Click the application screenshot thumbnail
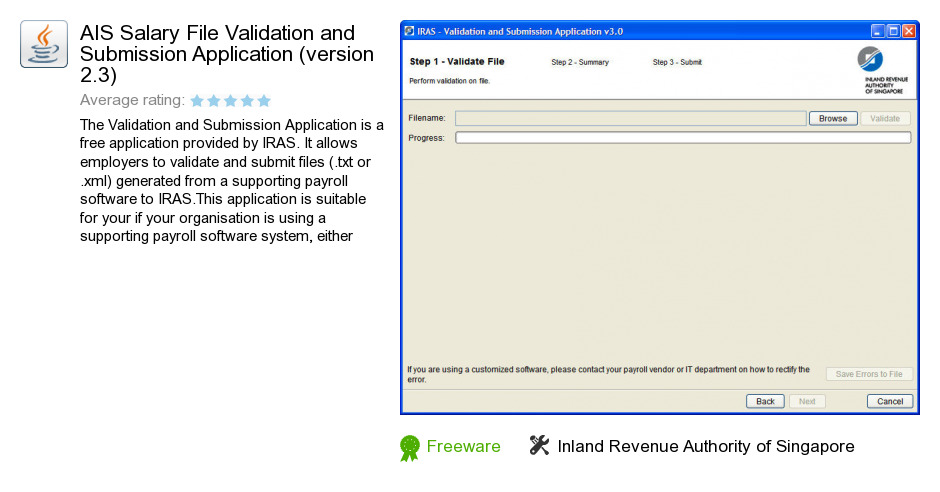The image size is (940, 492). (659, 218)
